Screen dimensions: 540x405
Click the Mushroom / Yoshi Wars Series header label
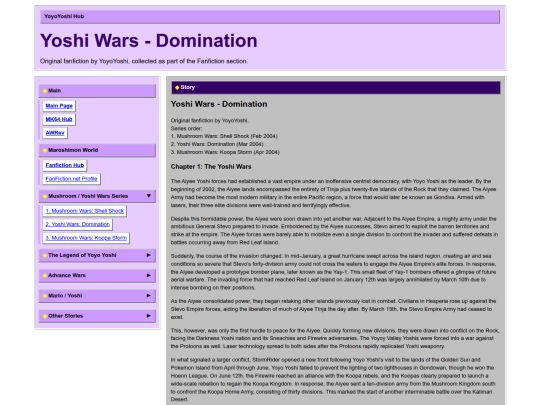[88, 196]
